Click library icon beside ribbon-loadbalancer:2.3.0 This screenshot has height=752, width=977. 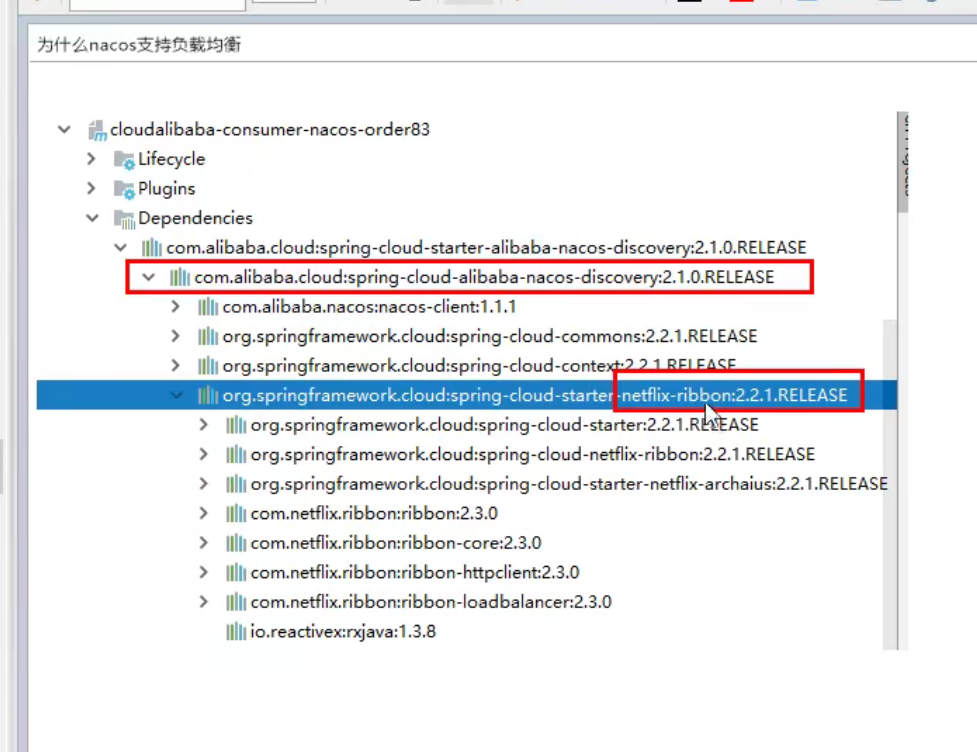coord(236,602)
